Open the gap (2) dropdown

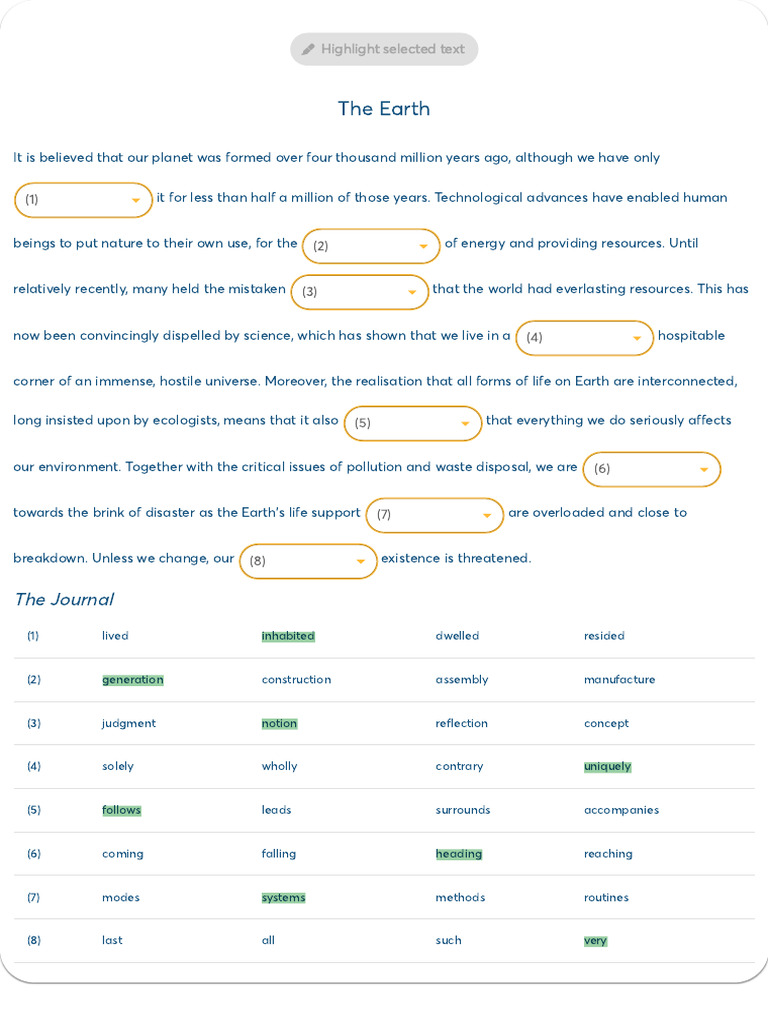pyautogui.click(x=371, y=246)
